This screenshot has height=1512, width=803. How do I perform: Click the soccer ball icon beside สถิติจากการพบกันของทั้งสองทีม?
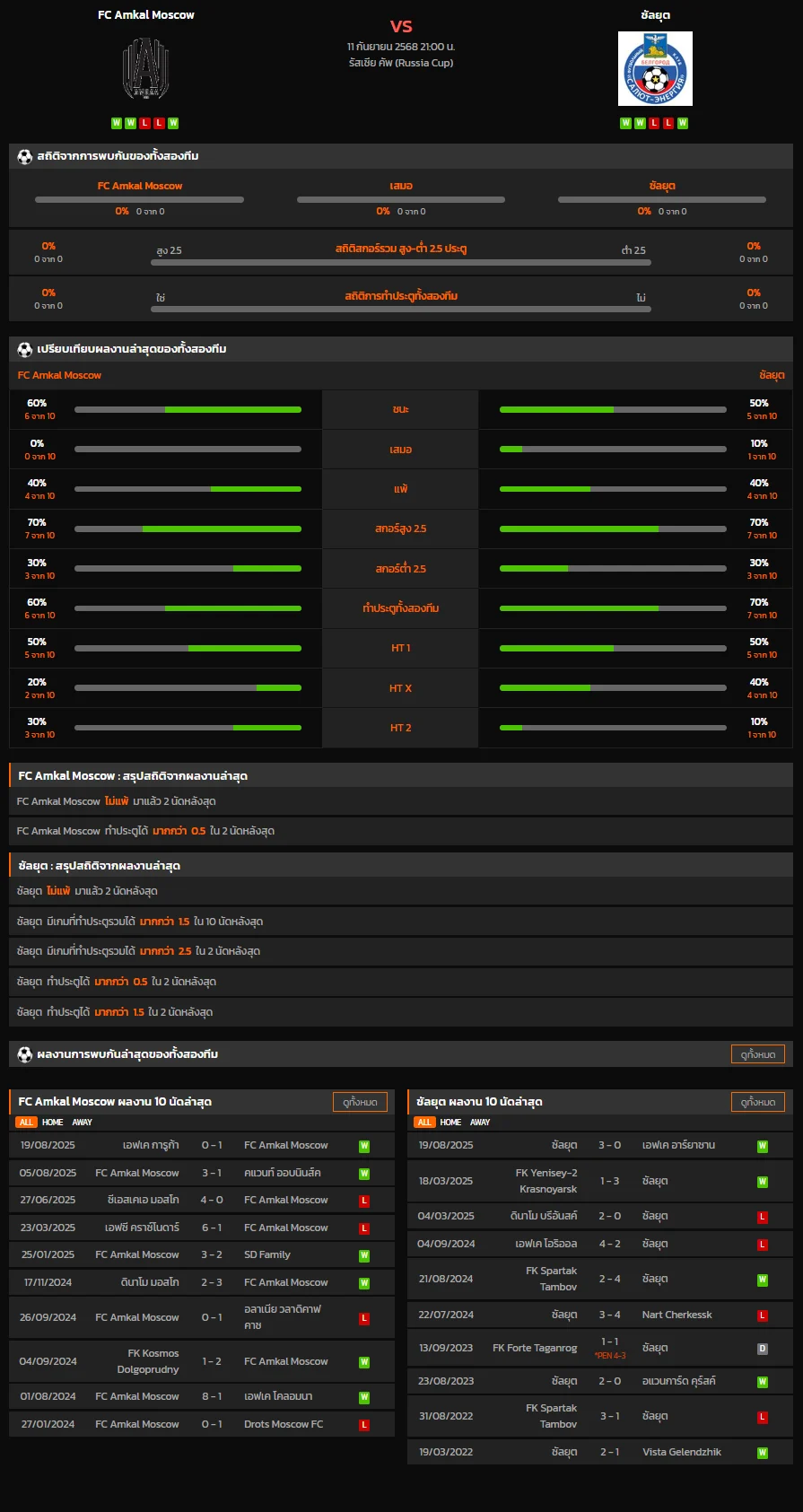click(x=24, y=156)
